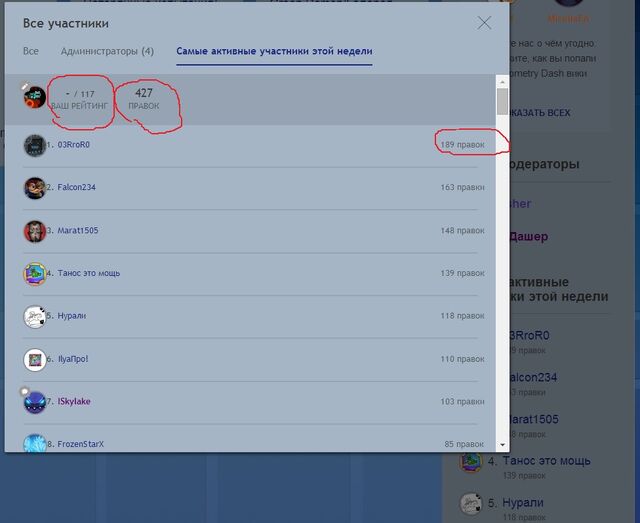Click the 139 правок count in dialog
640x523 pixels.
[462, 273]
